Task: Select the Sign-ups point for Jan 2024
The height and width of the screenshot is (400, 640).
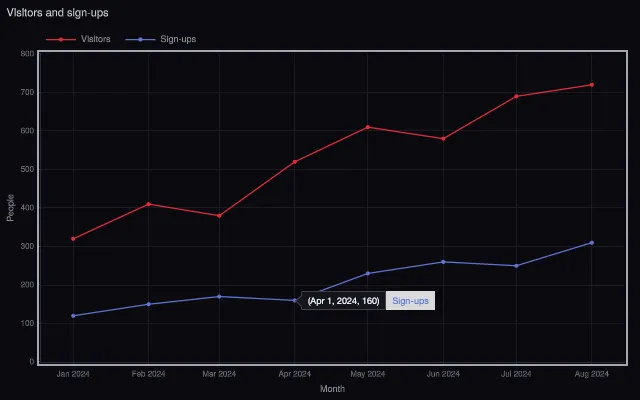Action: tap(73, 316)
